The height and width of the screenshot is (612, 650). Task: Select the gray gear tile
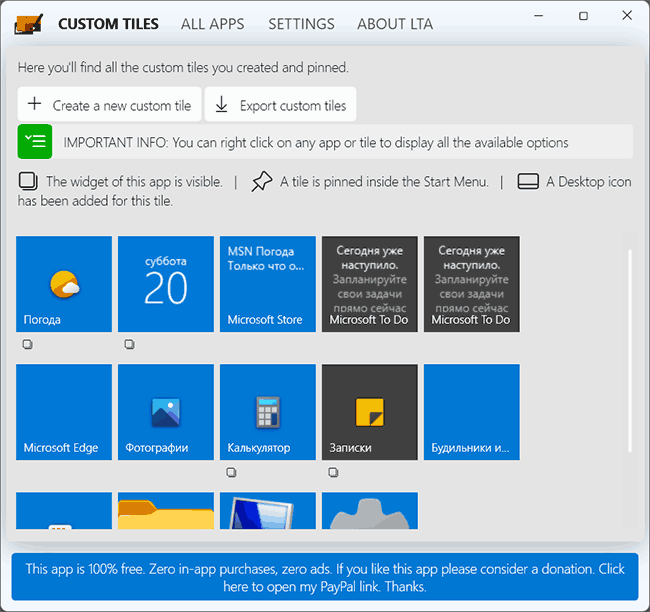point(370,511)
